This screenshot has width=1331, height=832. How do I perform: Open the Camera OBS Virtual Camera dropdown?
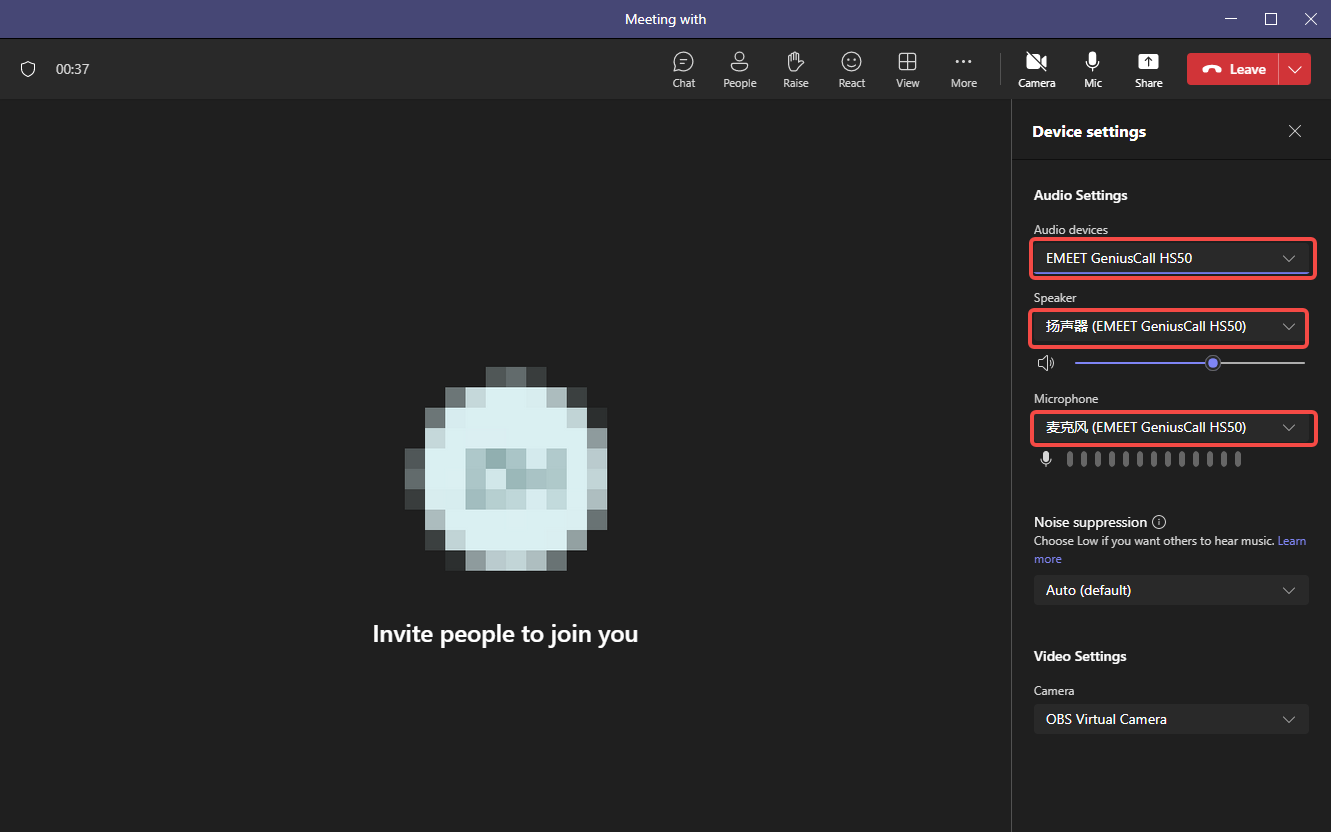point(1170,719)
